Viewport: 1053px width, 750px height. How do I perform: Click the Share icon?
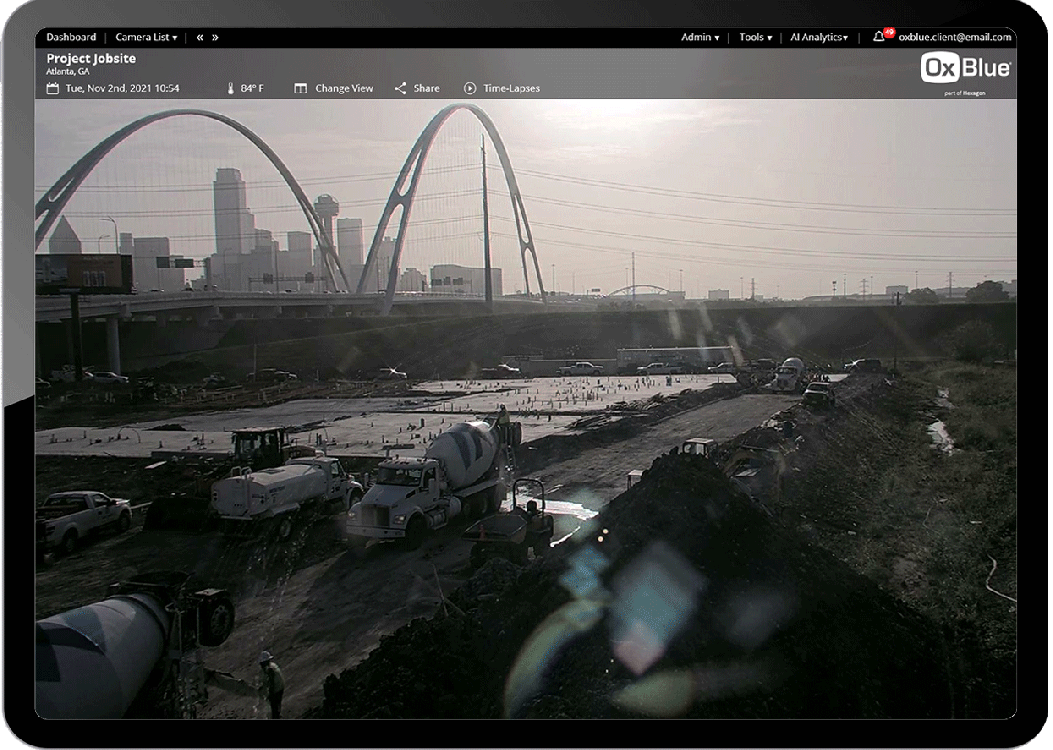pyautogui.click(x=401, y=88)
